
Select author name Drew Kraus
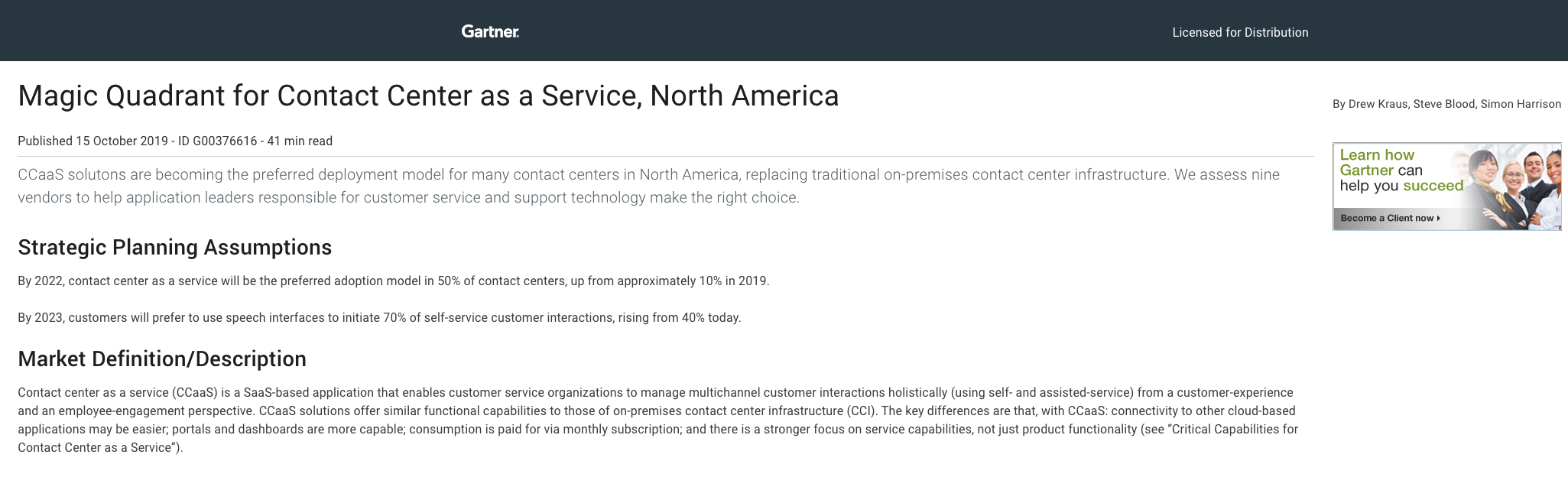point(1378,104)
